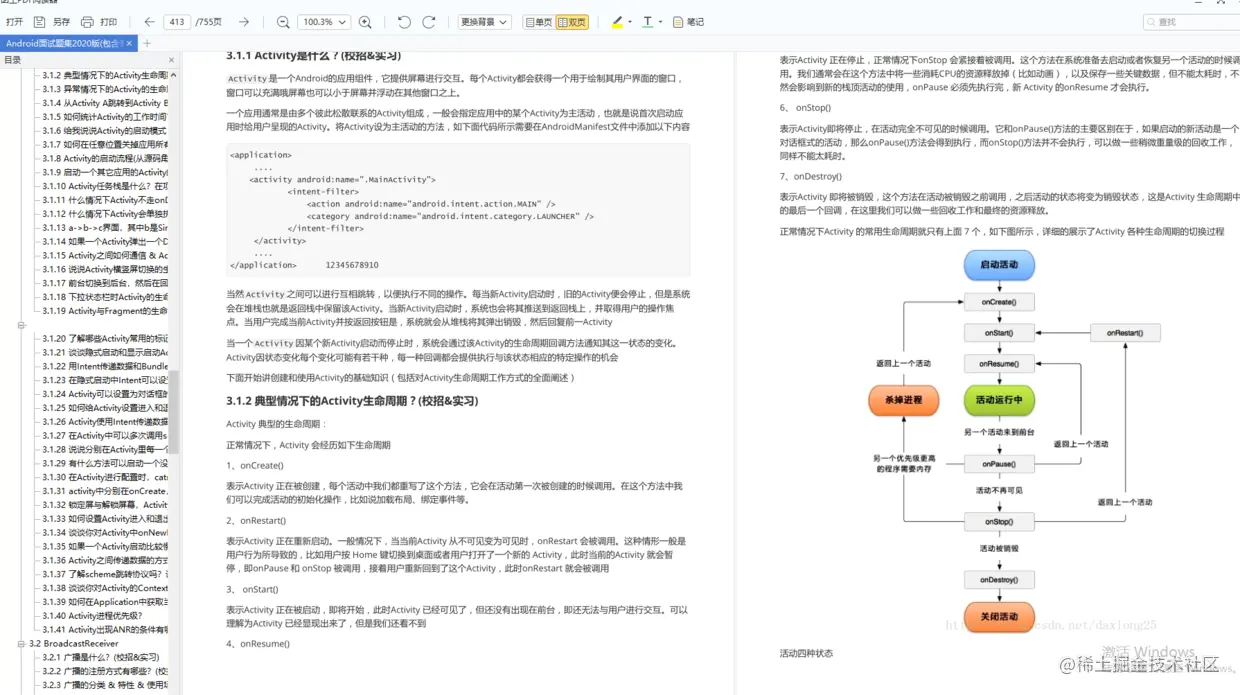
Task: Switch to 单页 single page view
Action: tap(538, 22)
